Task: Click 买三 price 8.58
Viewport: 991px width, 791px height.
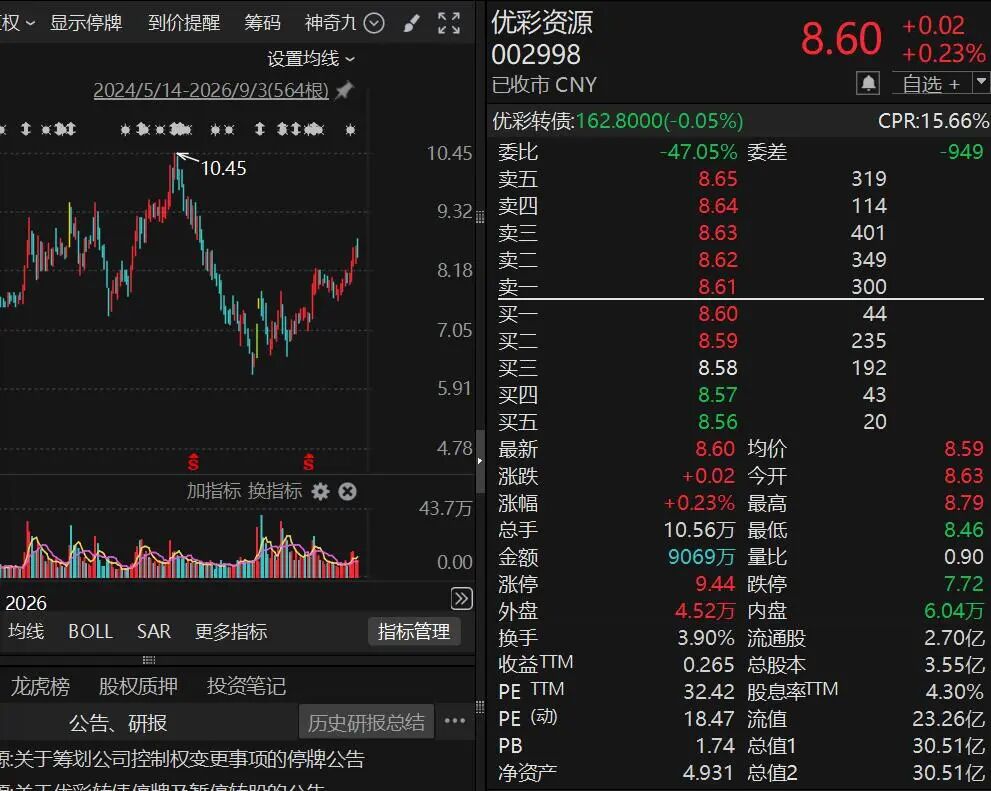Action: [x=717, y=368]
